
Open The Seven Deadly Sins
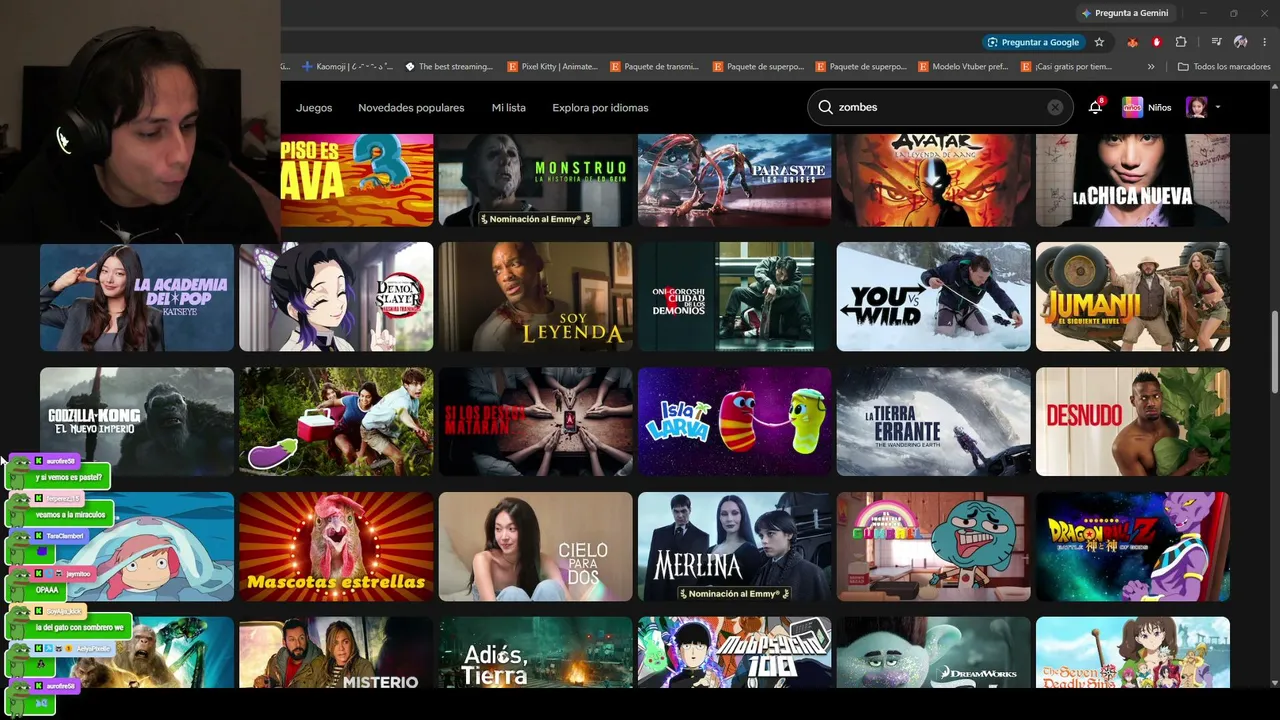click(x=1133, y=652)
